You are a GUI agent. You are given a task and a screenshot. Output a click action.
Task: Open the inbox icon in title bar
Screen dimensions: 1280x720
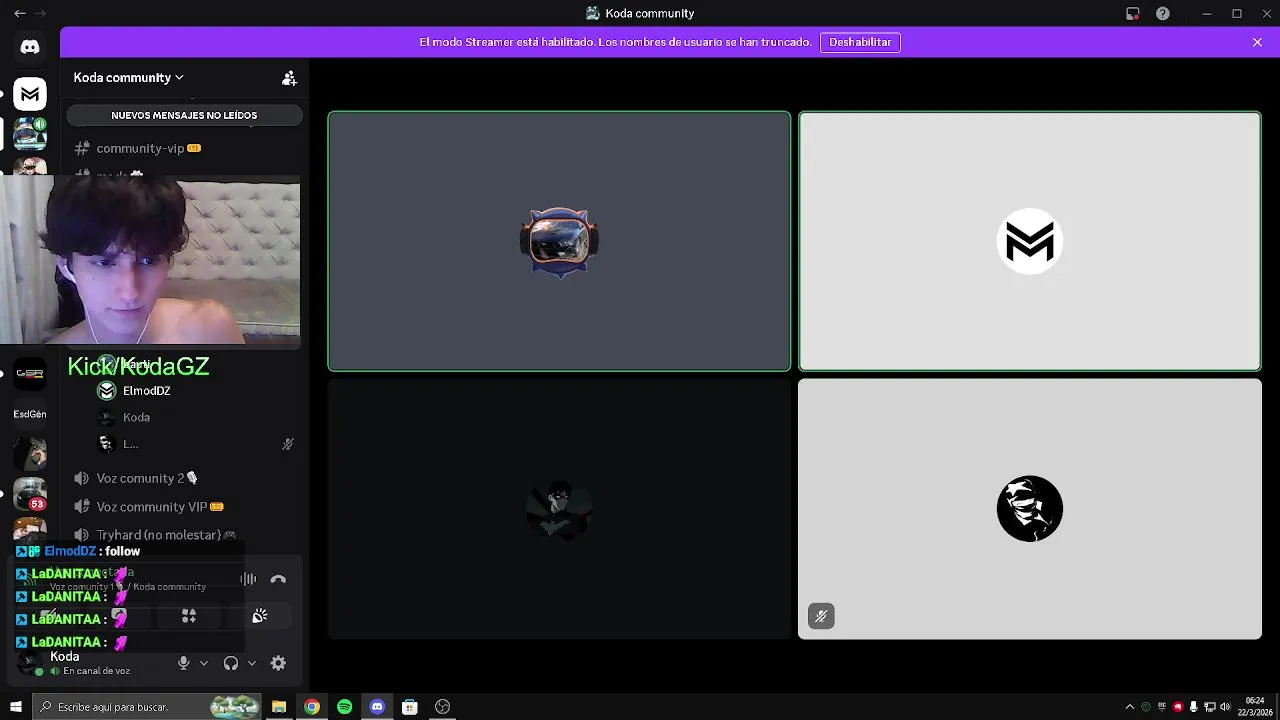[1133, 13]
